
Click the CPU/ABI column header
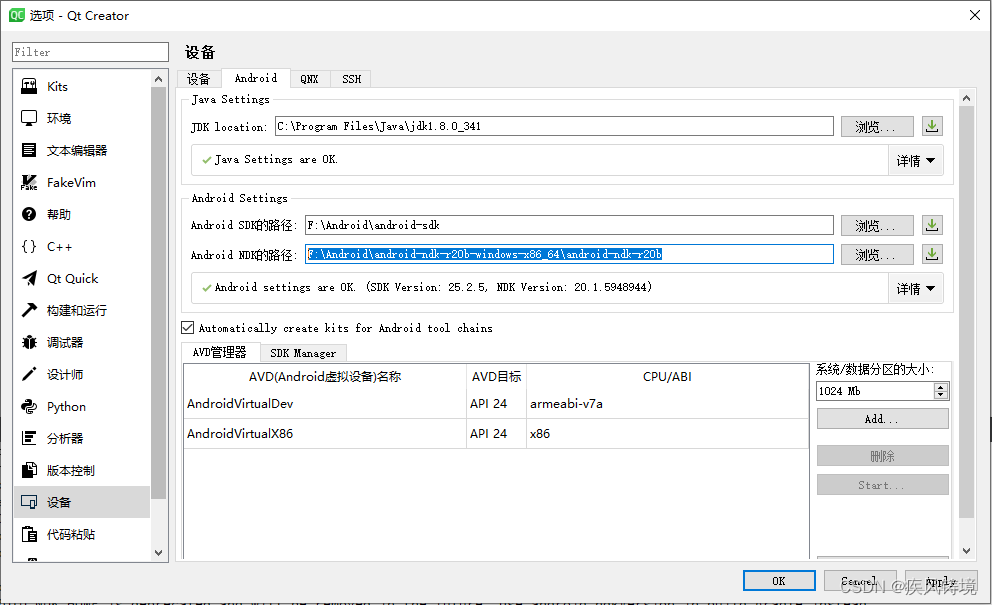[x=667, y=377]
